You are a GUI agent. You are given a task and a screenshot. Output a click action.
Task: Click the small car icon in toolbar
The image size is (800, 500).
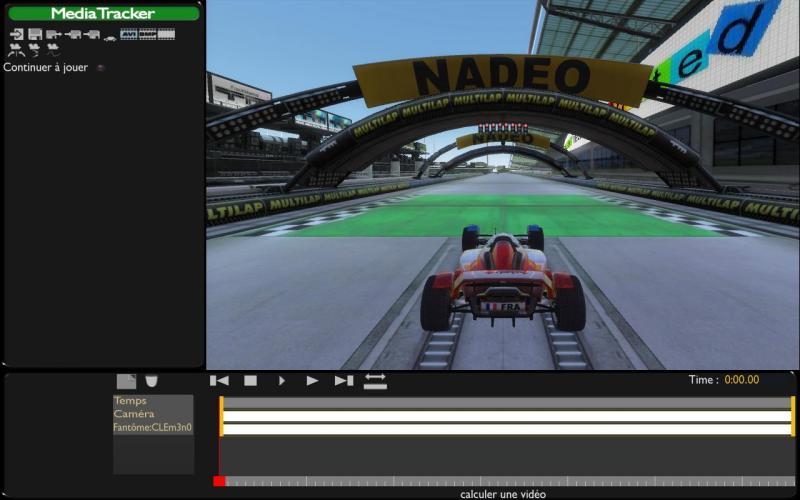[110, 37]
